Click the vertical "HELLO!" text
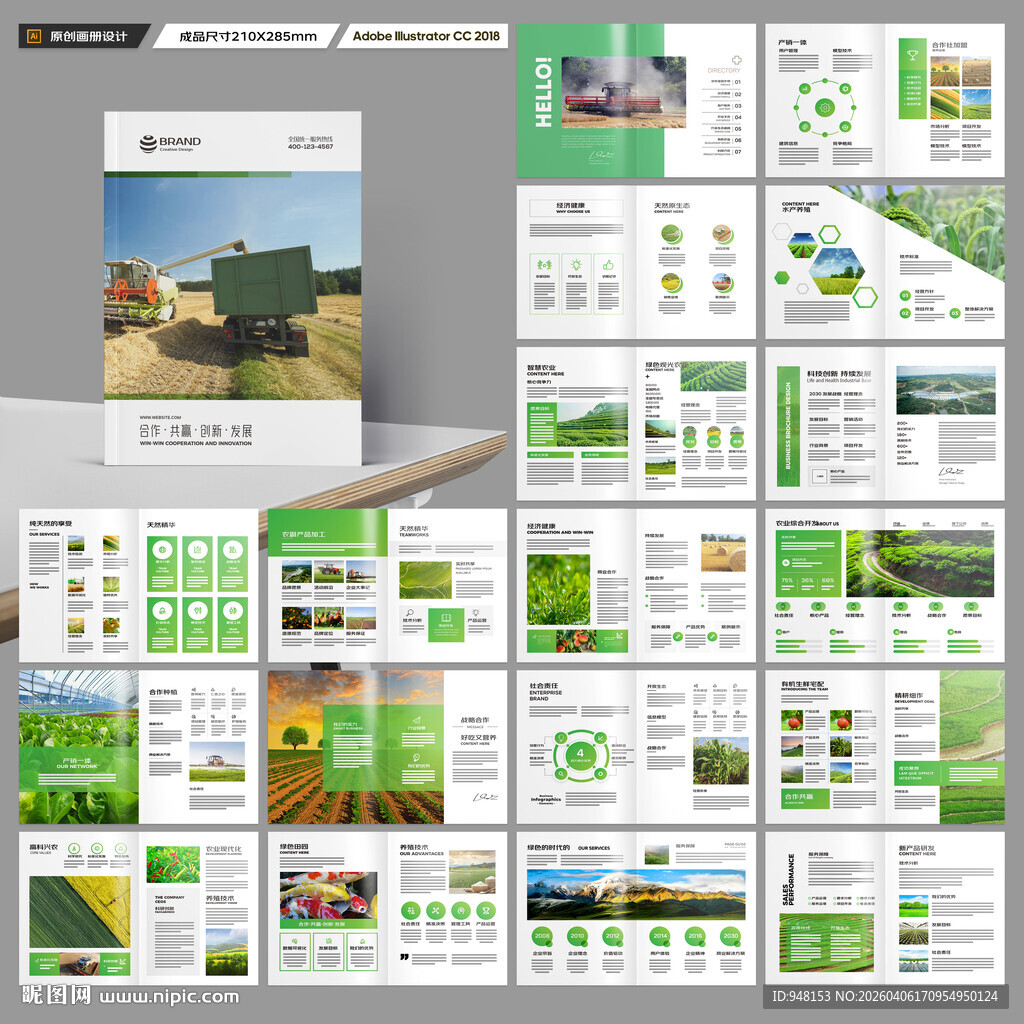The image size is (1024, 1024). point(543,92)
